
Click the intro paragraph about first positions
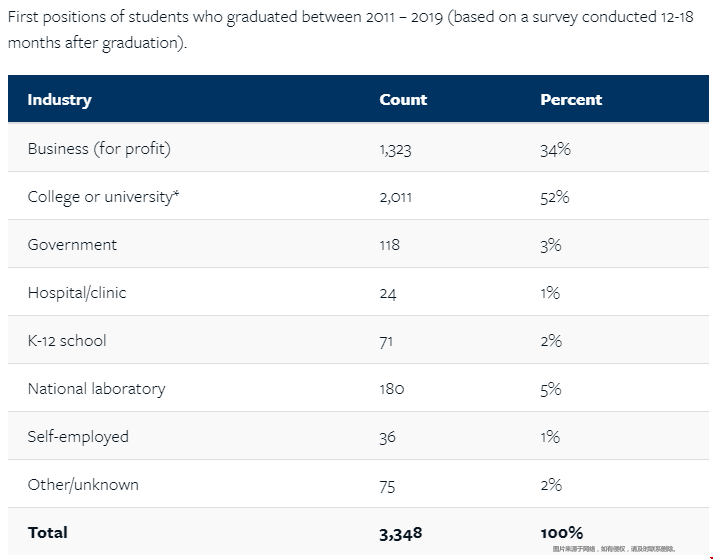[350, 31]
